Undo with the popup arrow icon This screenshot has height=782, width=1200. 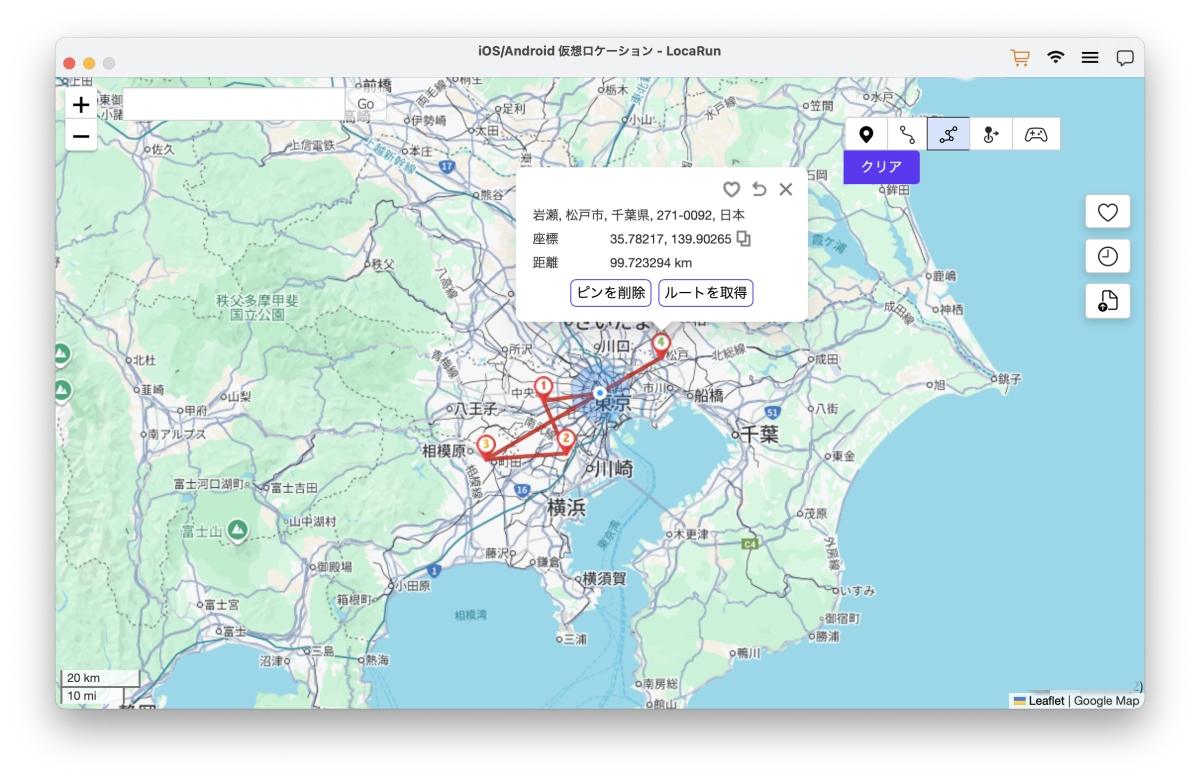759,189
